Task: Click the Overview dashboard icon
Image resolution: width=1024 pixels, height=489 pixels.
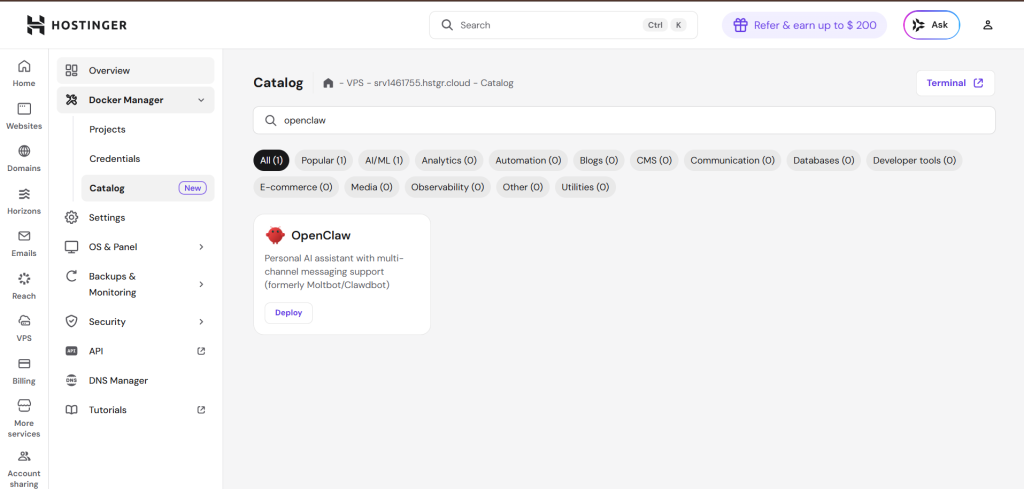Action: (72, 71)
